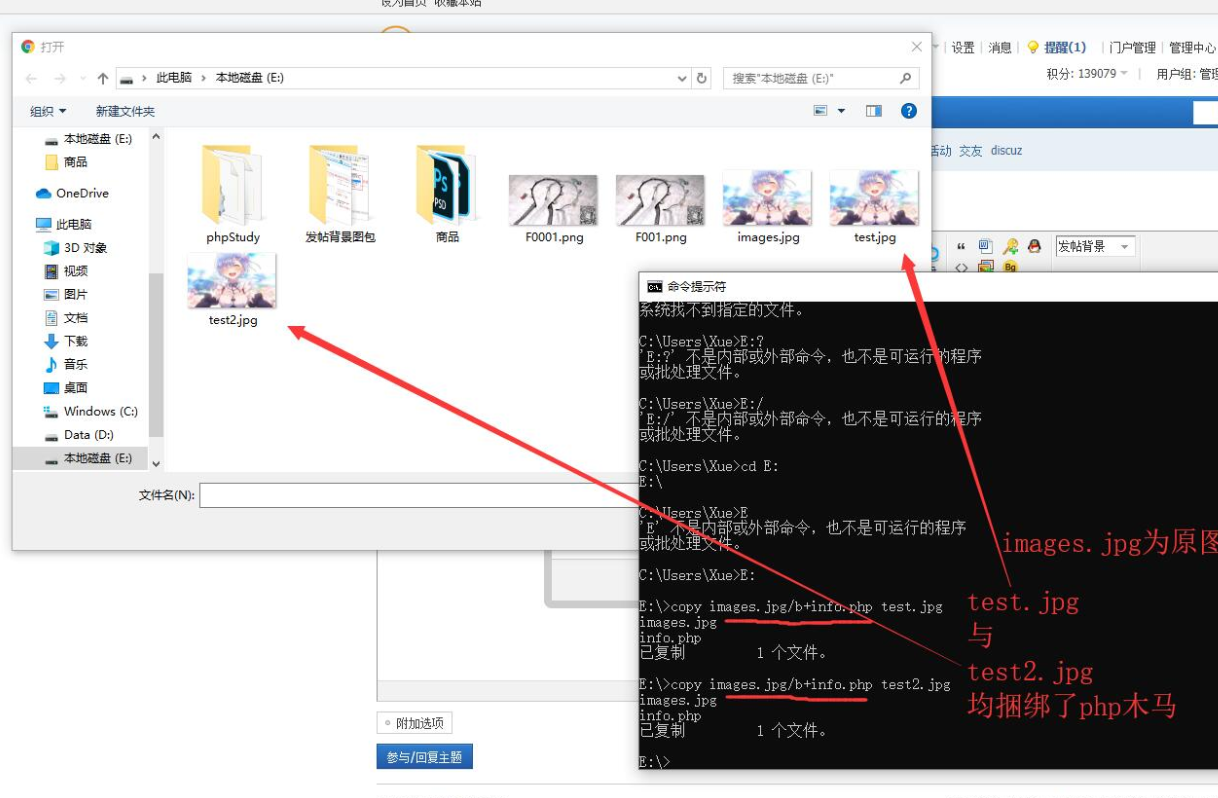Go forward in Open dialog navigation

click(x=59, y=78)
